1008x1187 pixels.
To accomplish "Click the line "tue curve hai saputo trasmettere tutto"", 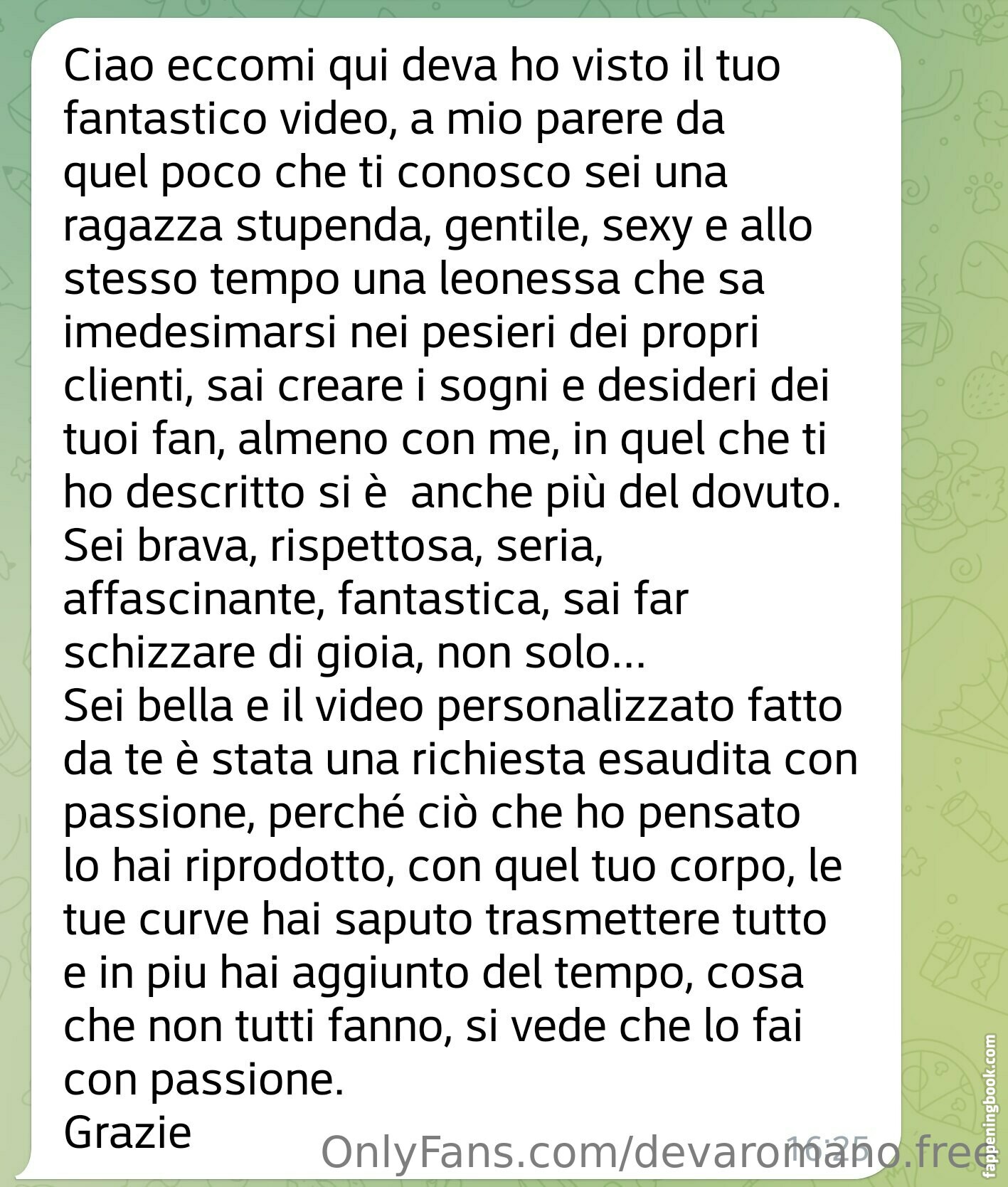I will coord(445,919).
